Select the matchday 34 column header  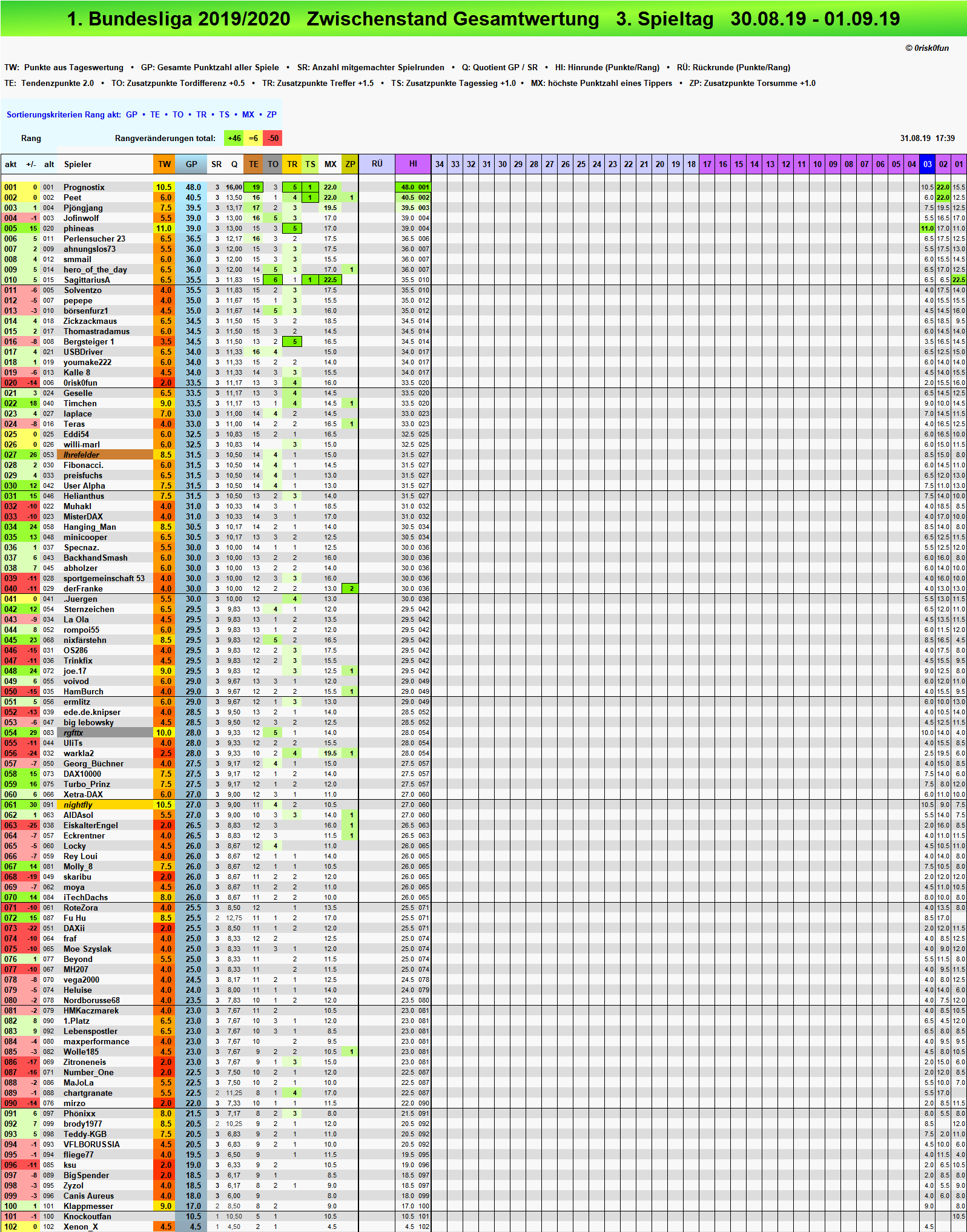coord(440,164)
